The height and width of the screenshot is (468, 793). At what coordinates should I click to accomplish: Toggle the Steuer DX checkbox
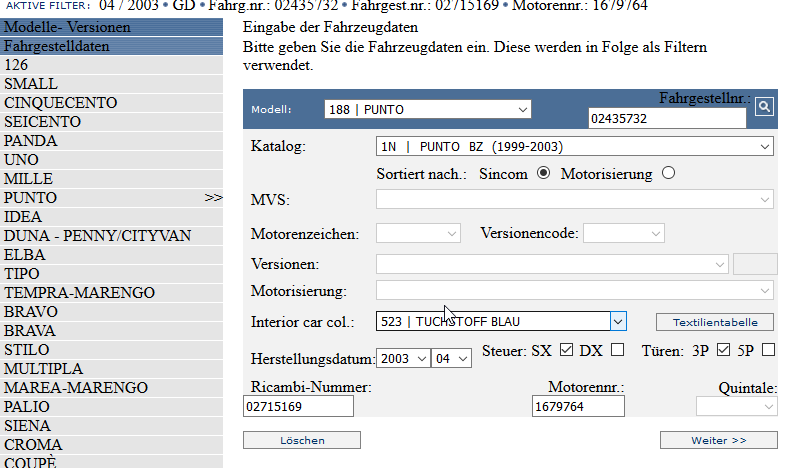(x=617, y=350)
